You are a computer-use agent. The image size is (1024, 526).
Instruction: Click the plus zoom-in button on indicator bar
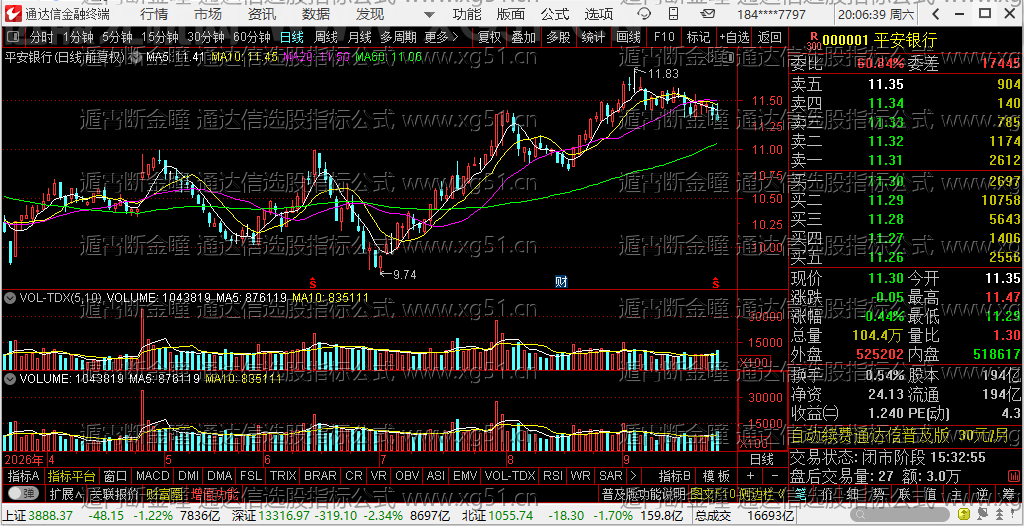tap(750, 475)
